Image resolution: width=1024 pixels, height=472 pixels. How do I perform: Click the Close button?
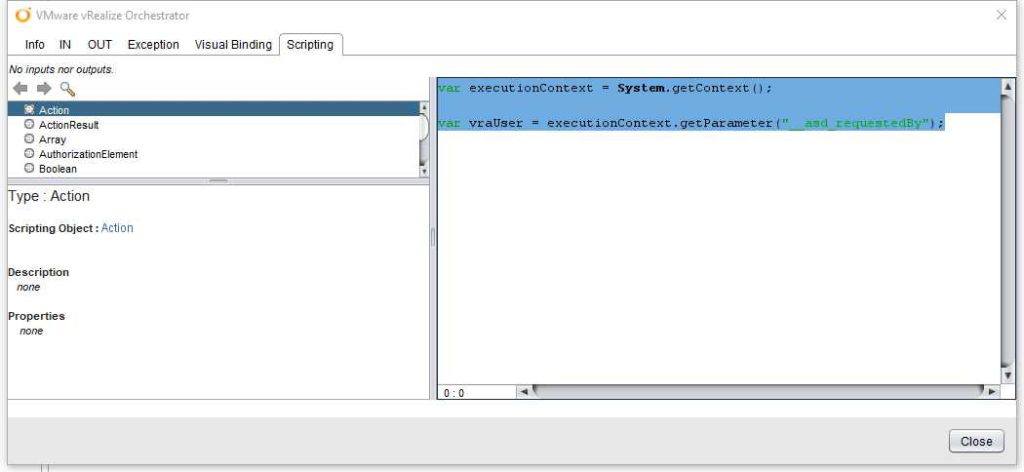coord(976,441)
